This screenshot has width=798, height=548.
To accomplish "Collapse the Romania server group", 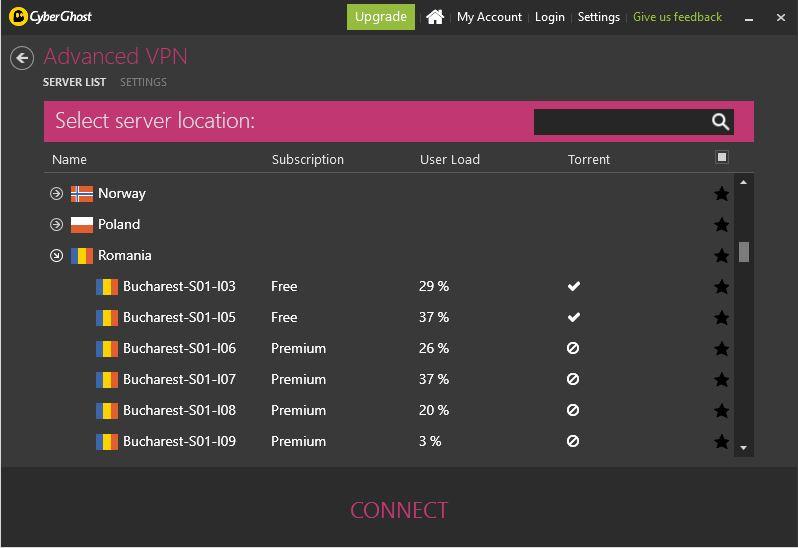I will point(56,255).
